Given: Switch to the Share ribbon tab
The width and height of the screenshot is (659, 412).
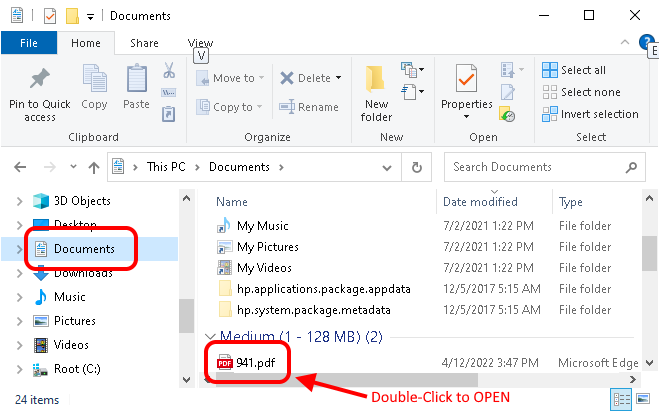Looking at the screenshot, I should click(x=144, y=43).
